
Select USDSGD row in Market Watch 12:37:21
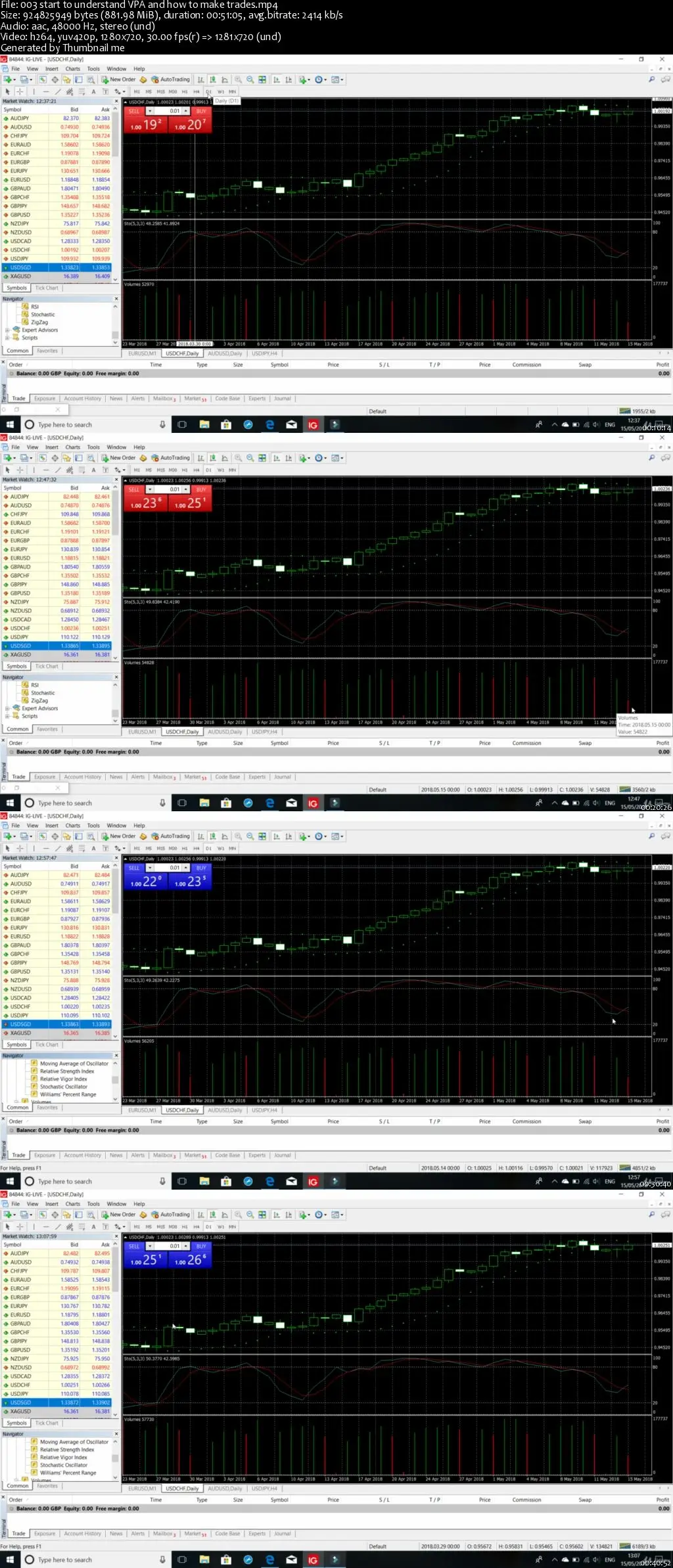(57, 267)
